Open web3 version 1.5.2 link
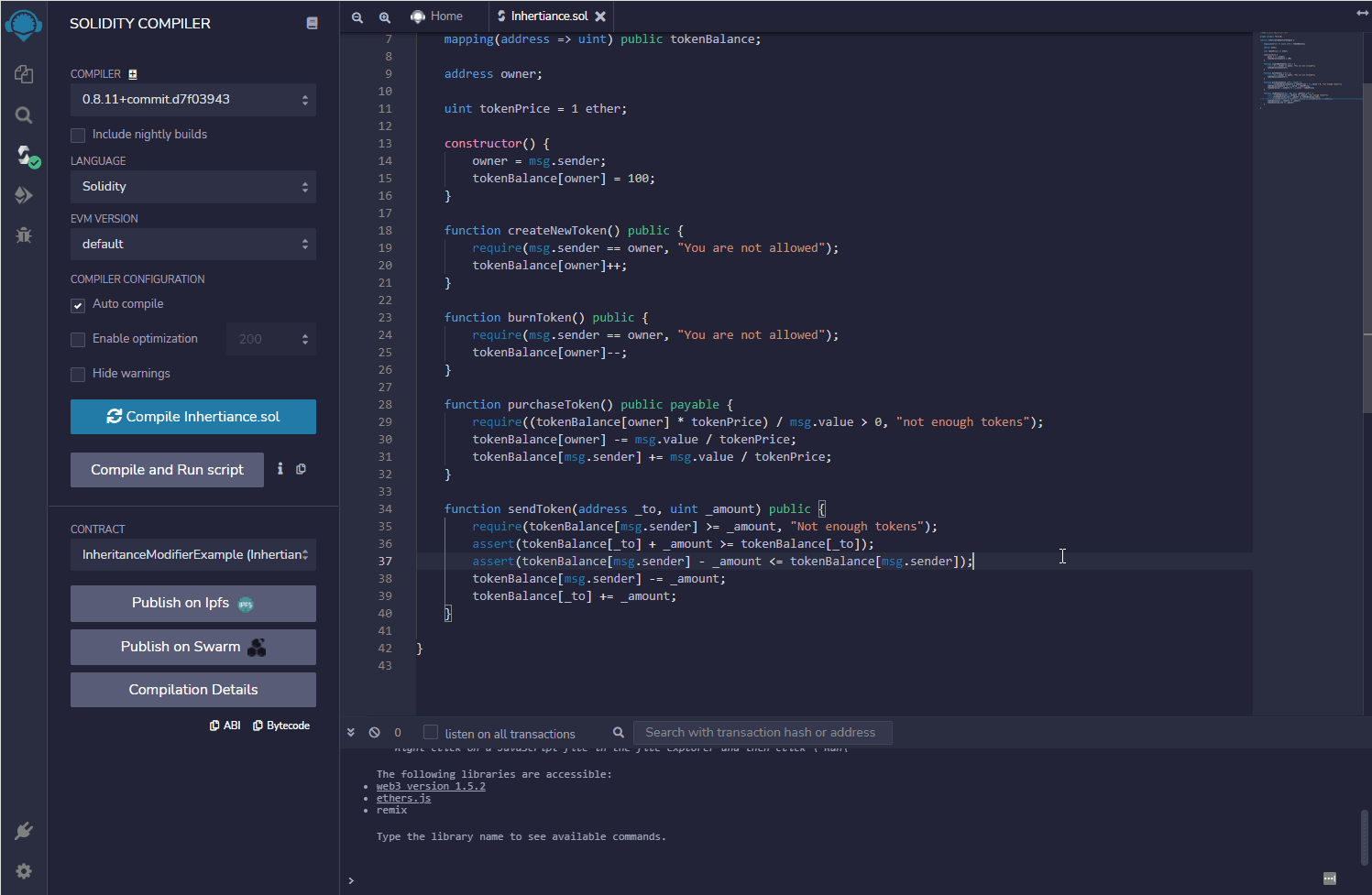 431,786
